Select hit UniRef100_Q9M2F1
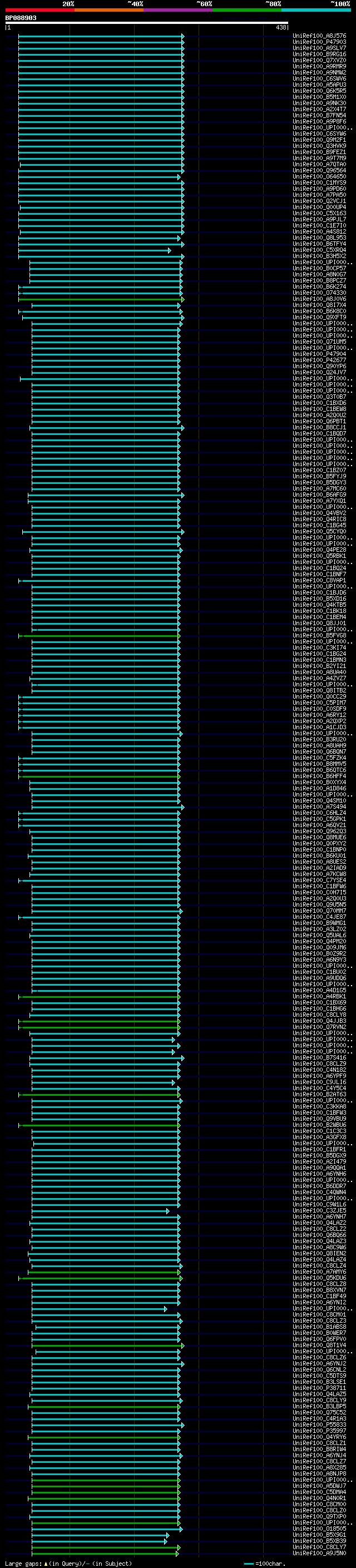Viewport: 356px width, 1568px height. 319,140
